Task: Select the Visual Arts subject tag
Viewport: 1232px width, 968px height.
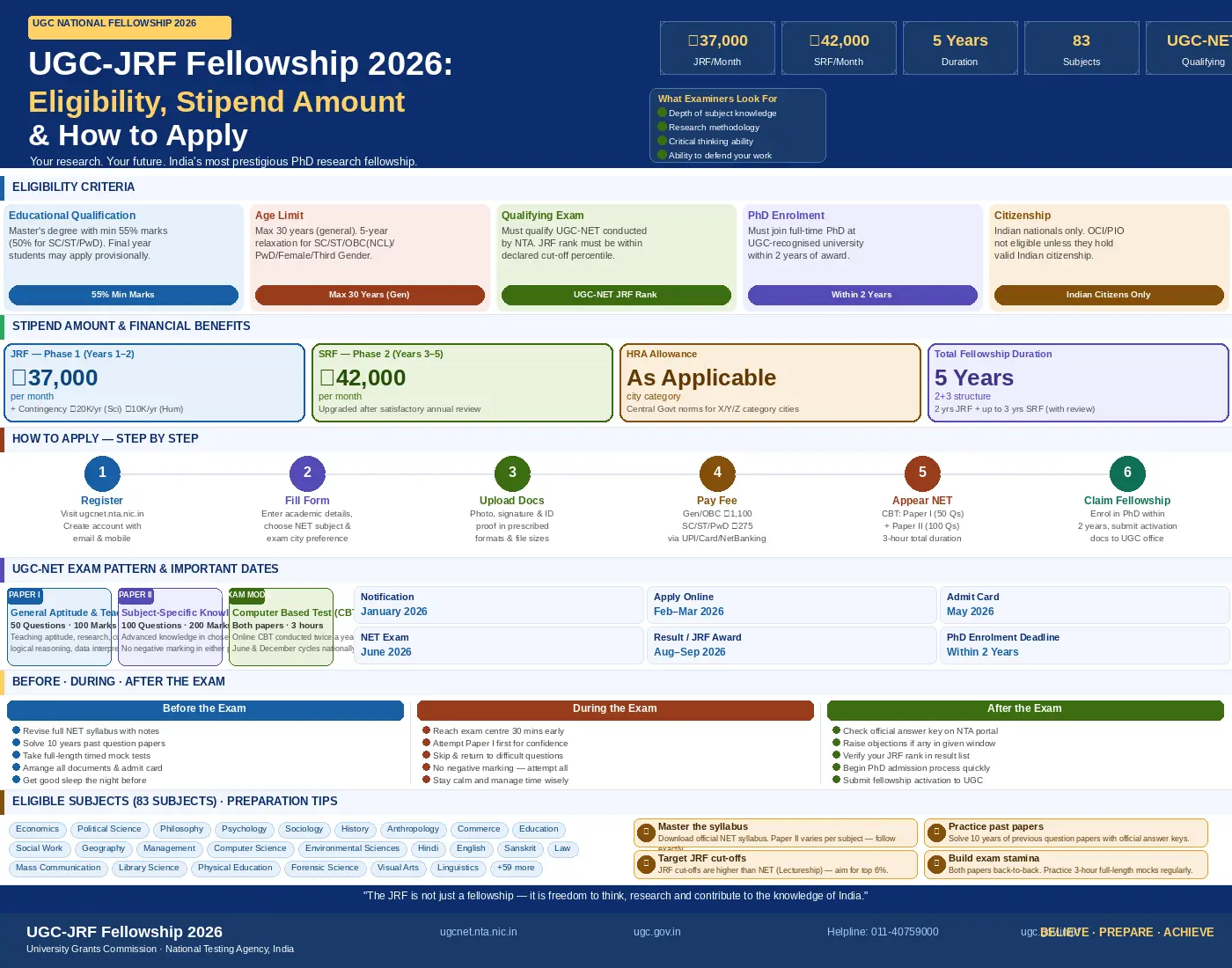Action: [x=398, y=868]
